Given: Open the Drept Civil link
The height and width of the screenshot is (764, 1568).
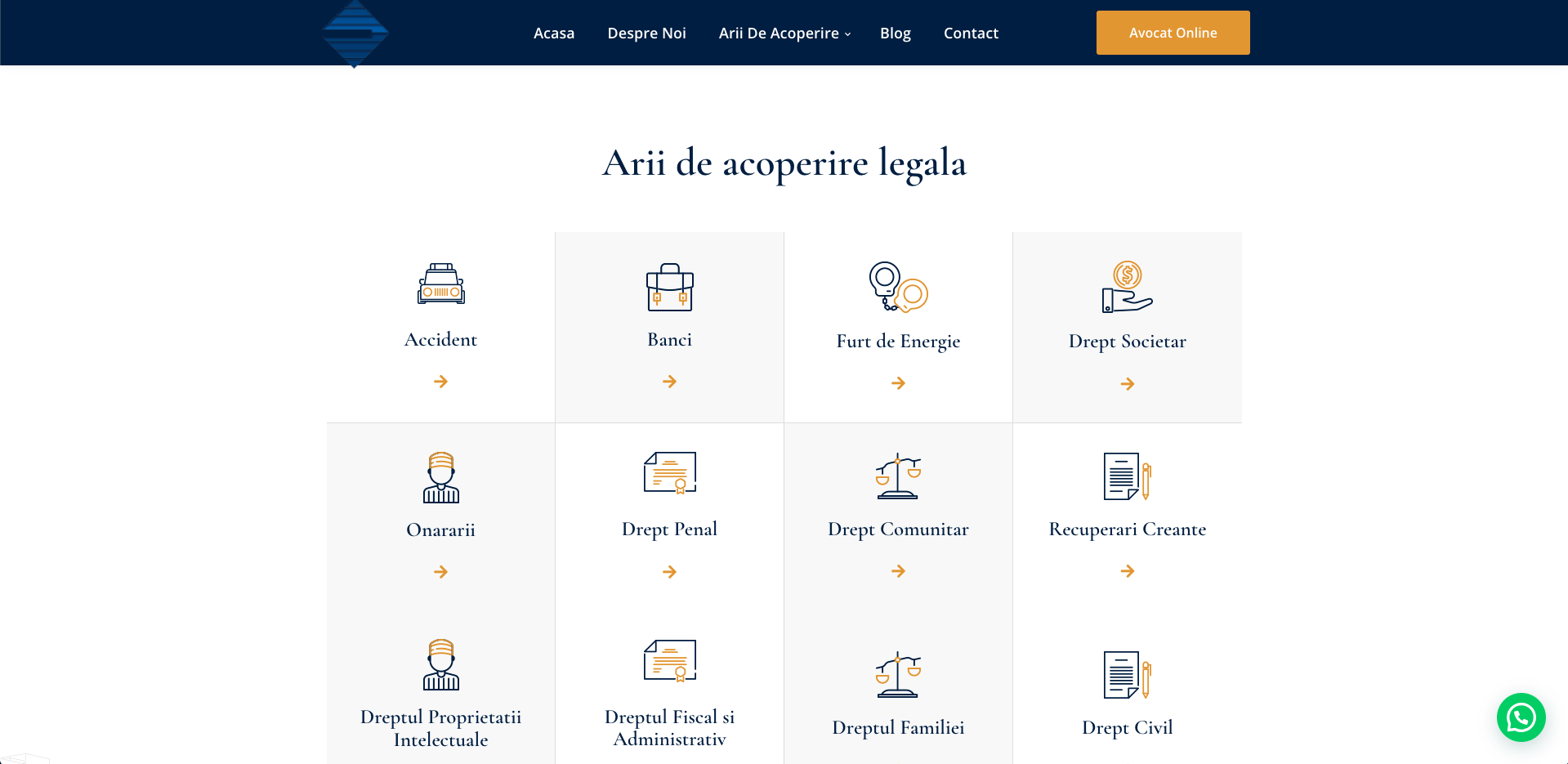Looking at the screenshot, I should click(1128, 728).
